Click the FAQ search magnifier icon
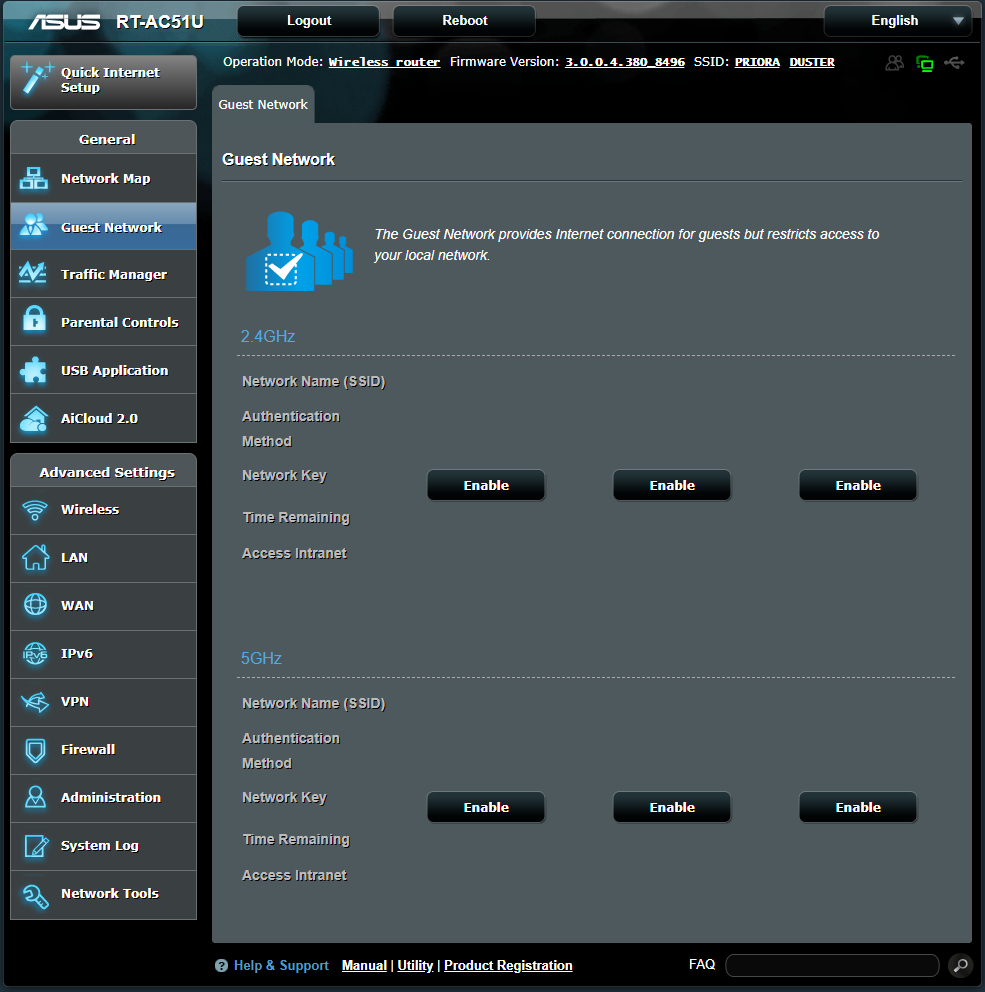The width and height of the screenshot is (985, 992). (960, 965)
